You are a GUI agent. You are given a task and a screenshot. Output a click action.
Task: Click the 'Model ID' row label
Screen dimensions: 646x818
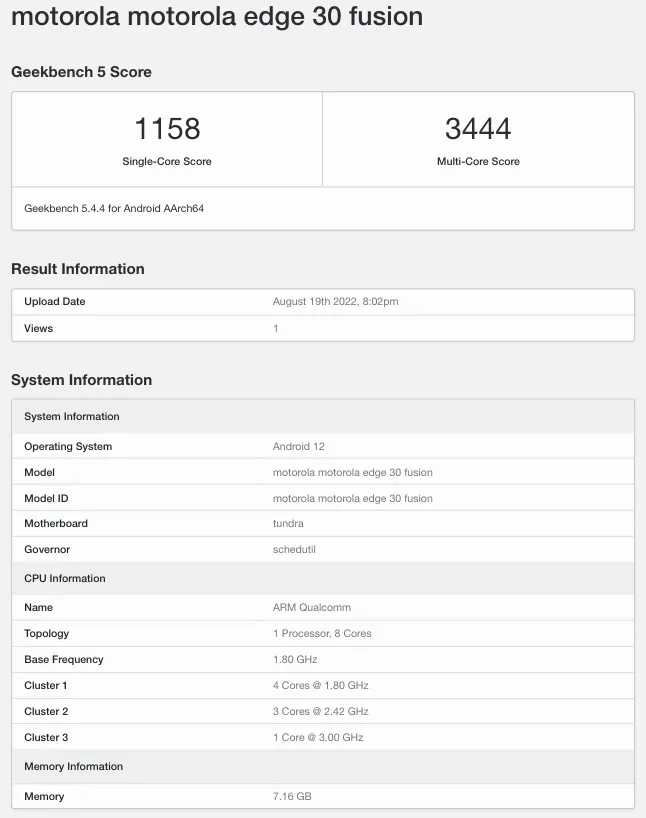coord(46,499)
